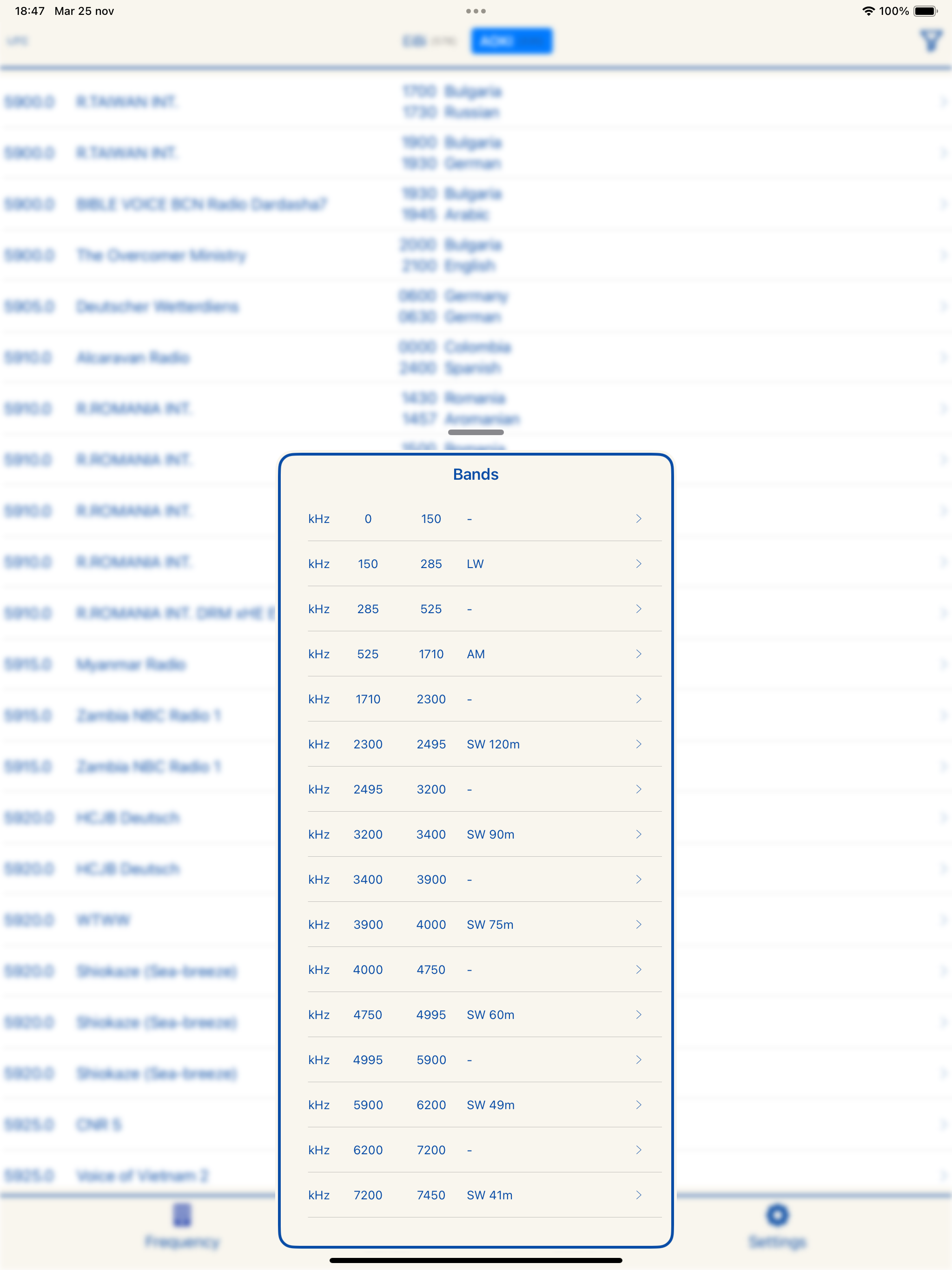Open blurred The Overcomer Ministry row

coord(476,255)
